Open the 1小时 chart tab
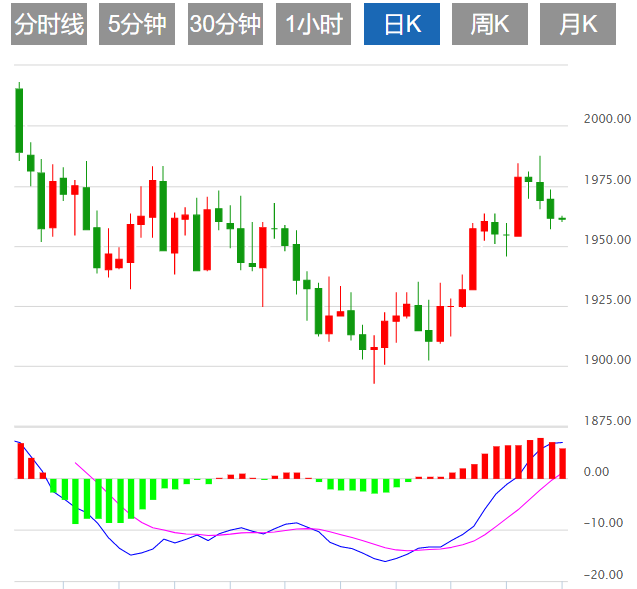Image resolution: width=637 pixels, height=589 pixels. [x=313, y=24]
